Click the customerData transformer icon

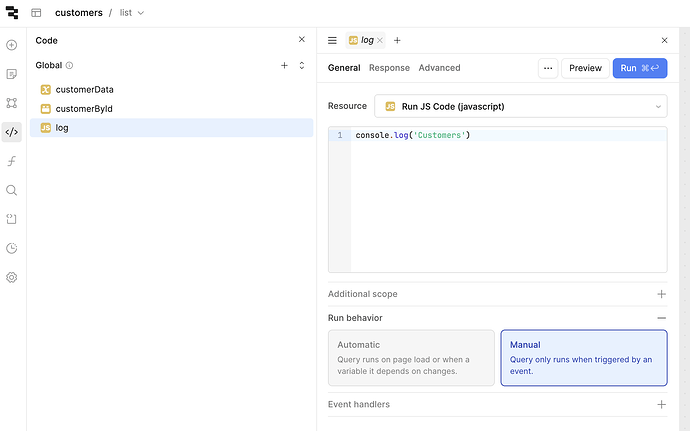pos(46,89)
